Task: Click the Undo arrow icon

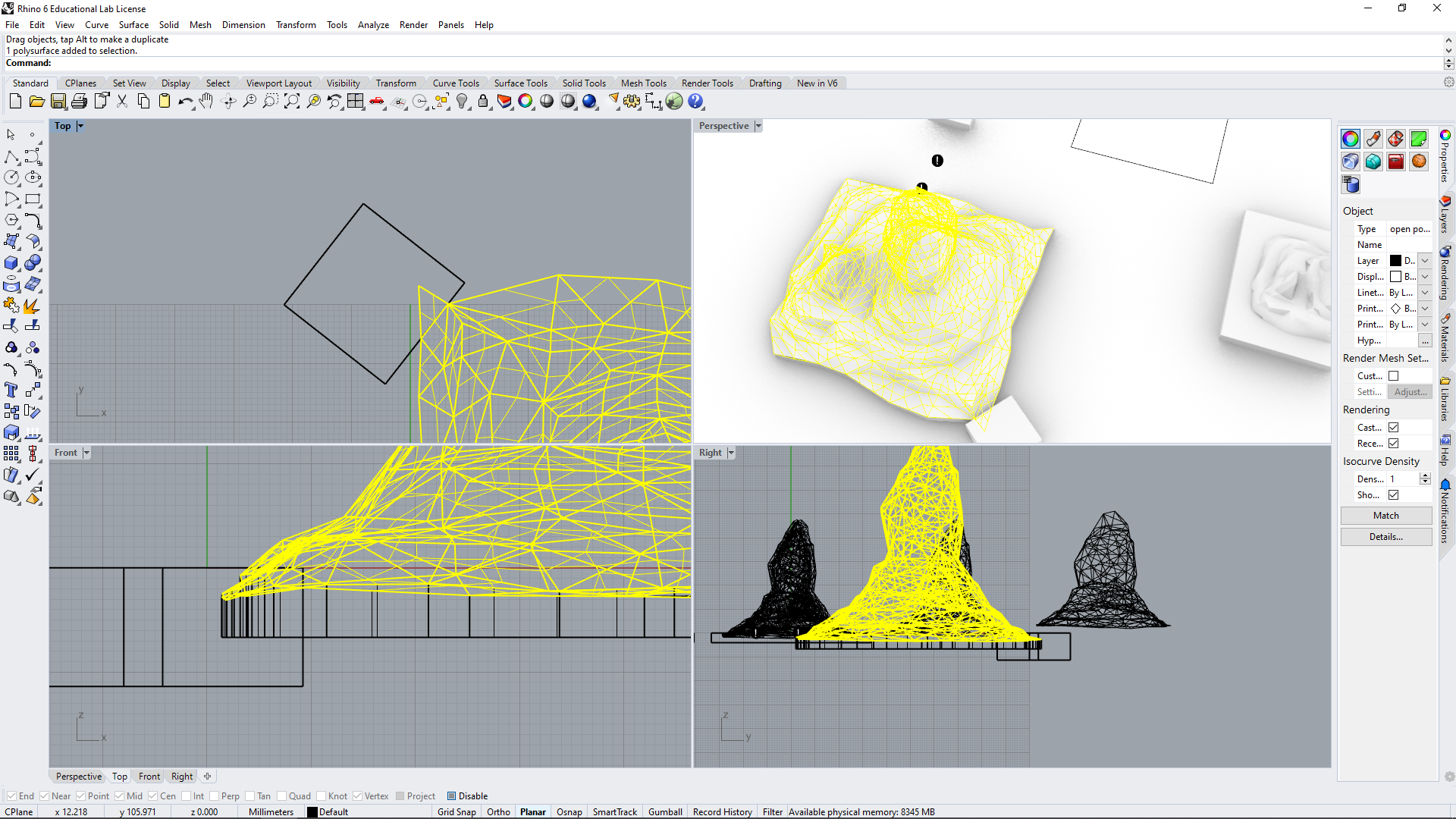Action: [186, 101]
